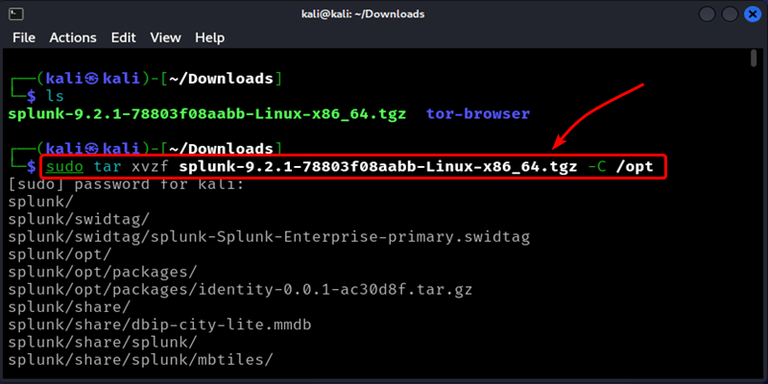Screen dimensions: 768x384
Task: Open the Help menu
Action: [x=210, y=38]
